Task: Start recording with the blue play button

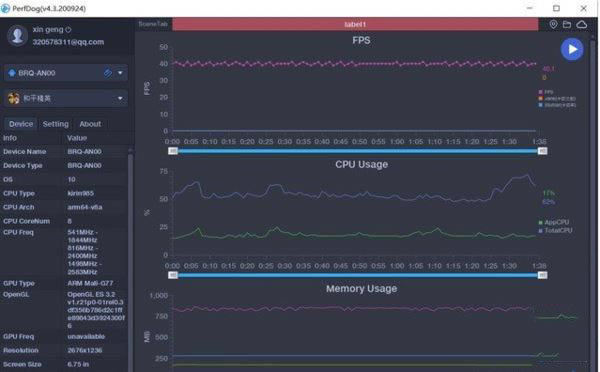Action: tap(572, 49)
